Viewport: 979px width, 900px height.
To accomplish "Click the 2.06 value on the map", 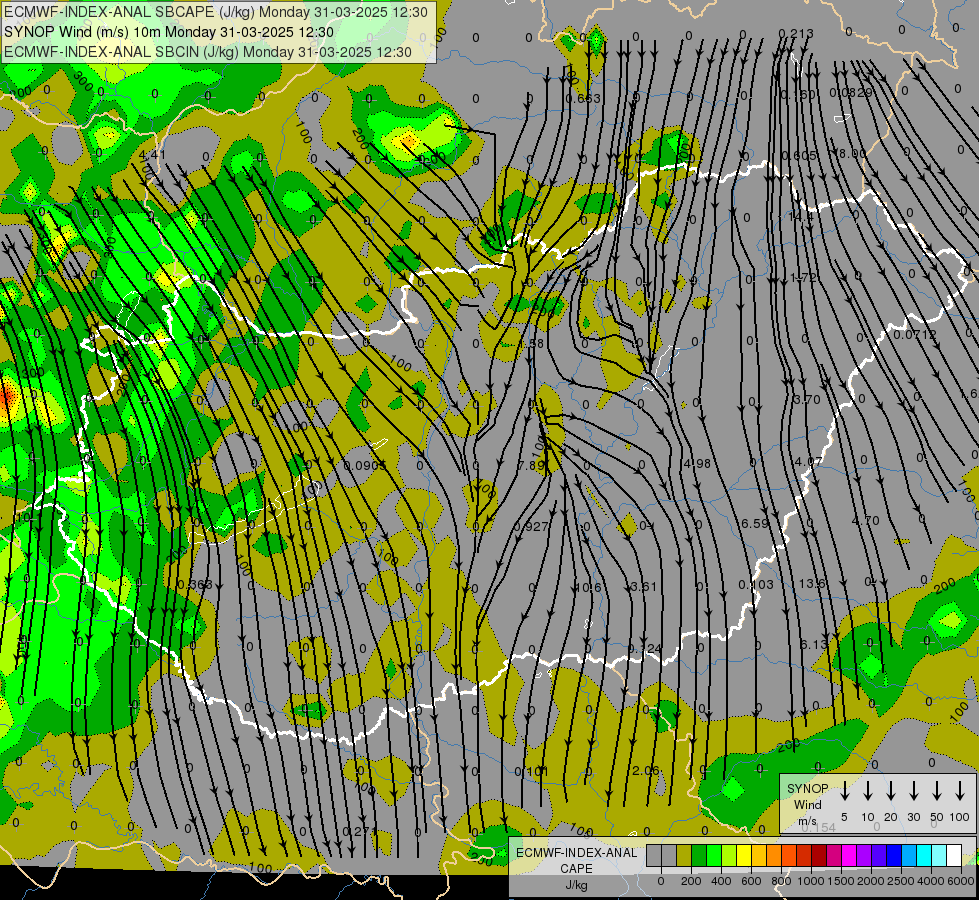I will [646, 771].
